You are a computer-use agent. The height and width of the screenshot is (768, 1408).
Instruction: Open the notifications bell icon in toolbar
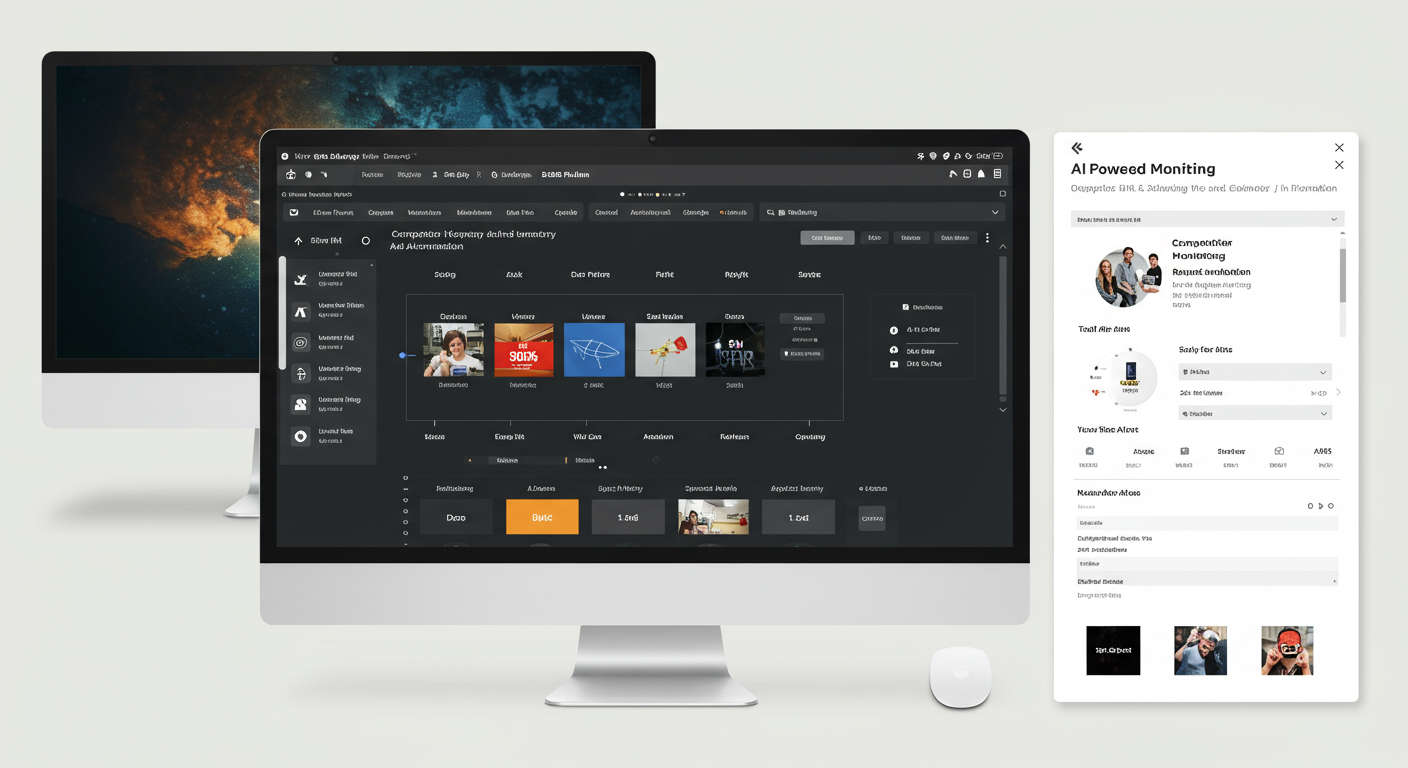pyautogui.click(x=980, y=173)
